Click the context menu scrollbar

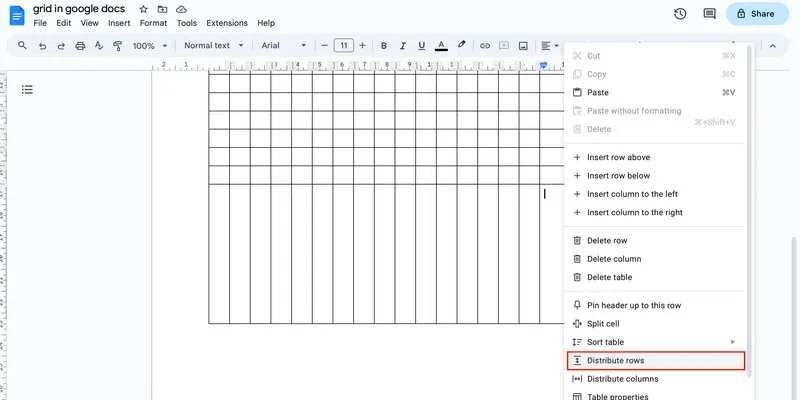click(x=749, y=211)
